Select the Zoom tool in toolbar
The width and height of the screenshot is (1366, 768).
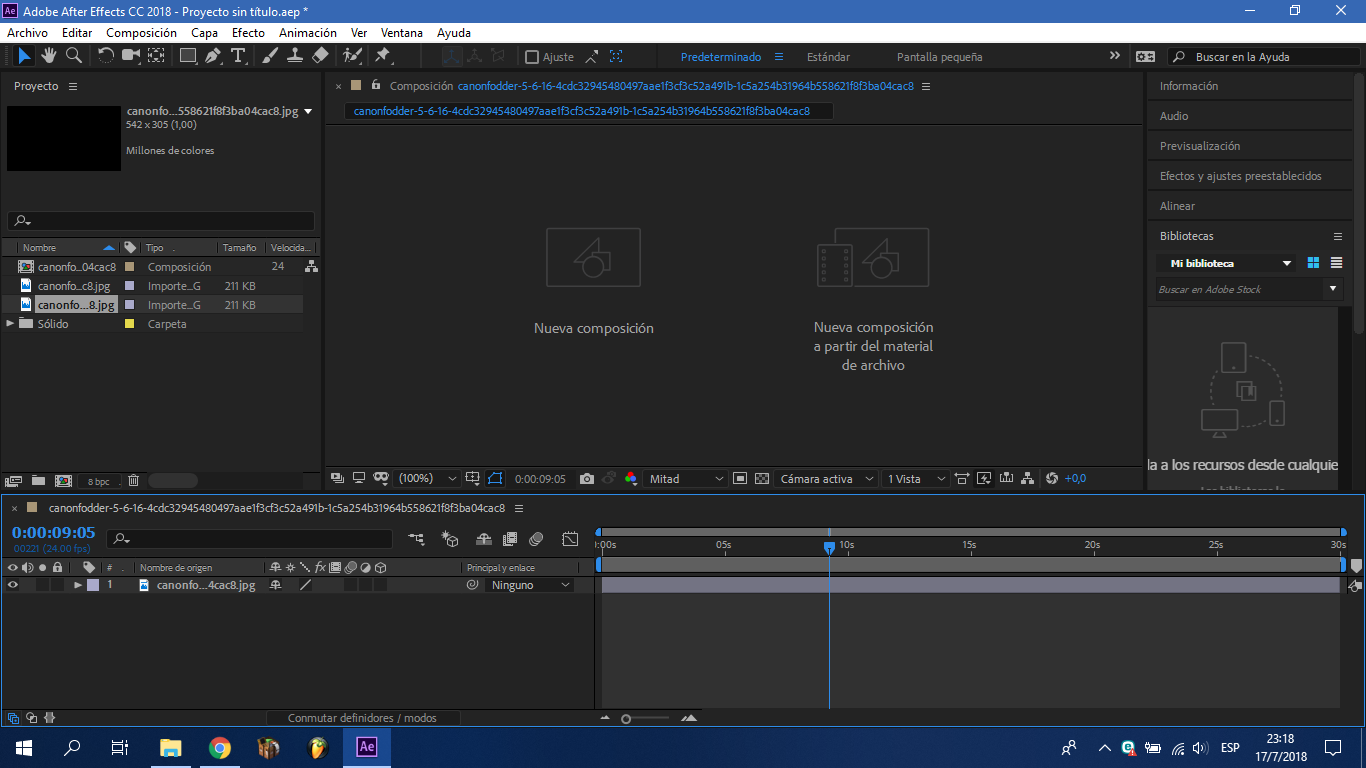click(74, 56)
